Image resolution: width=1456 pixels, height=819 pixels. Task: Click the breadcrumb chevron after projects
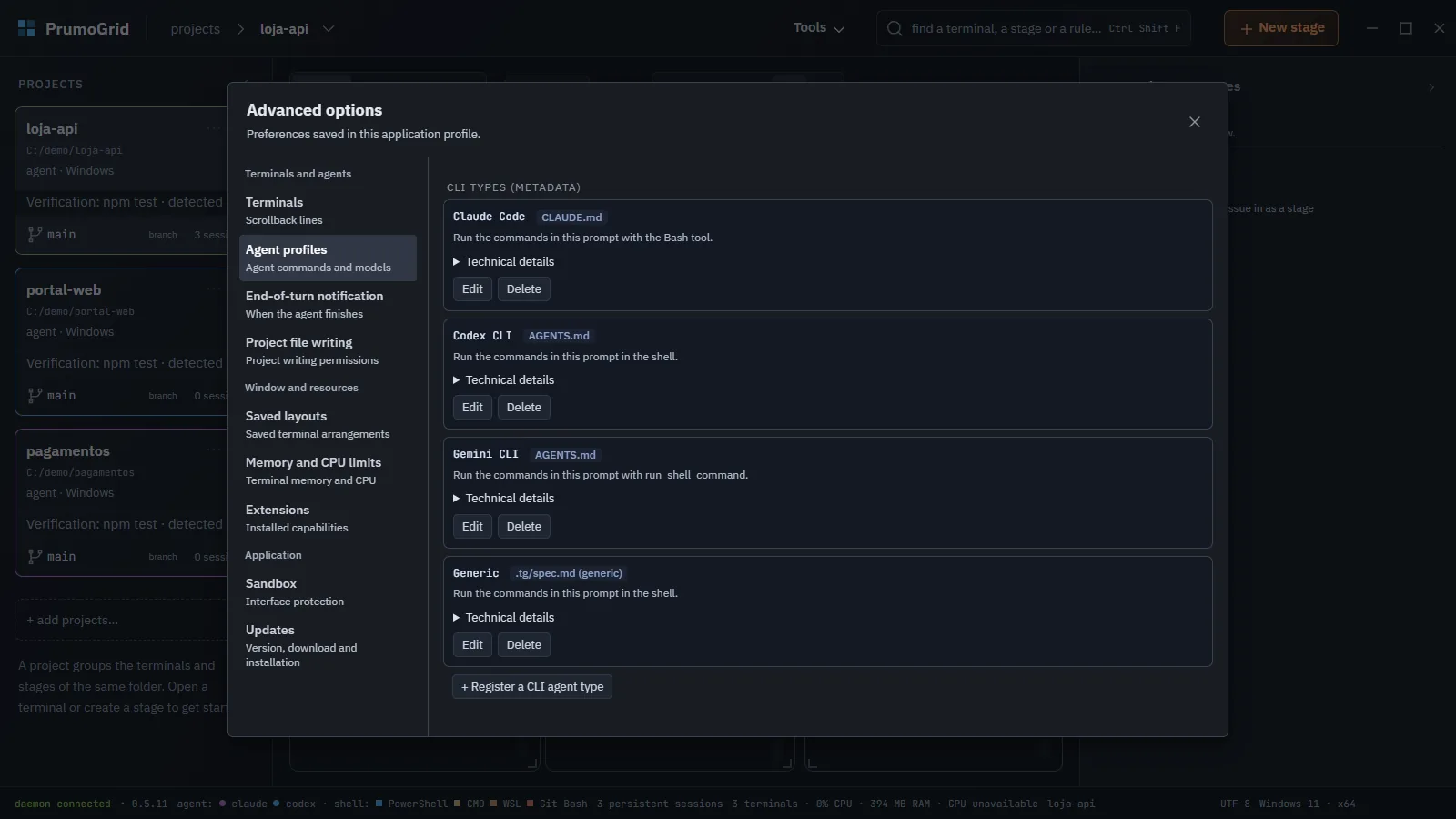click(240, 29)
